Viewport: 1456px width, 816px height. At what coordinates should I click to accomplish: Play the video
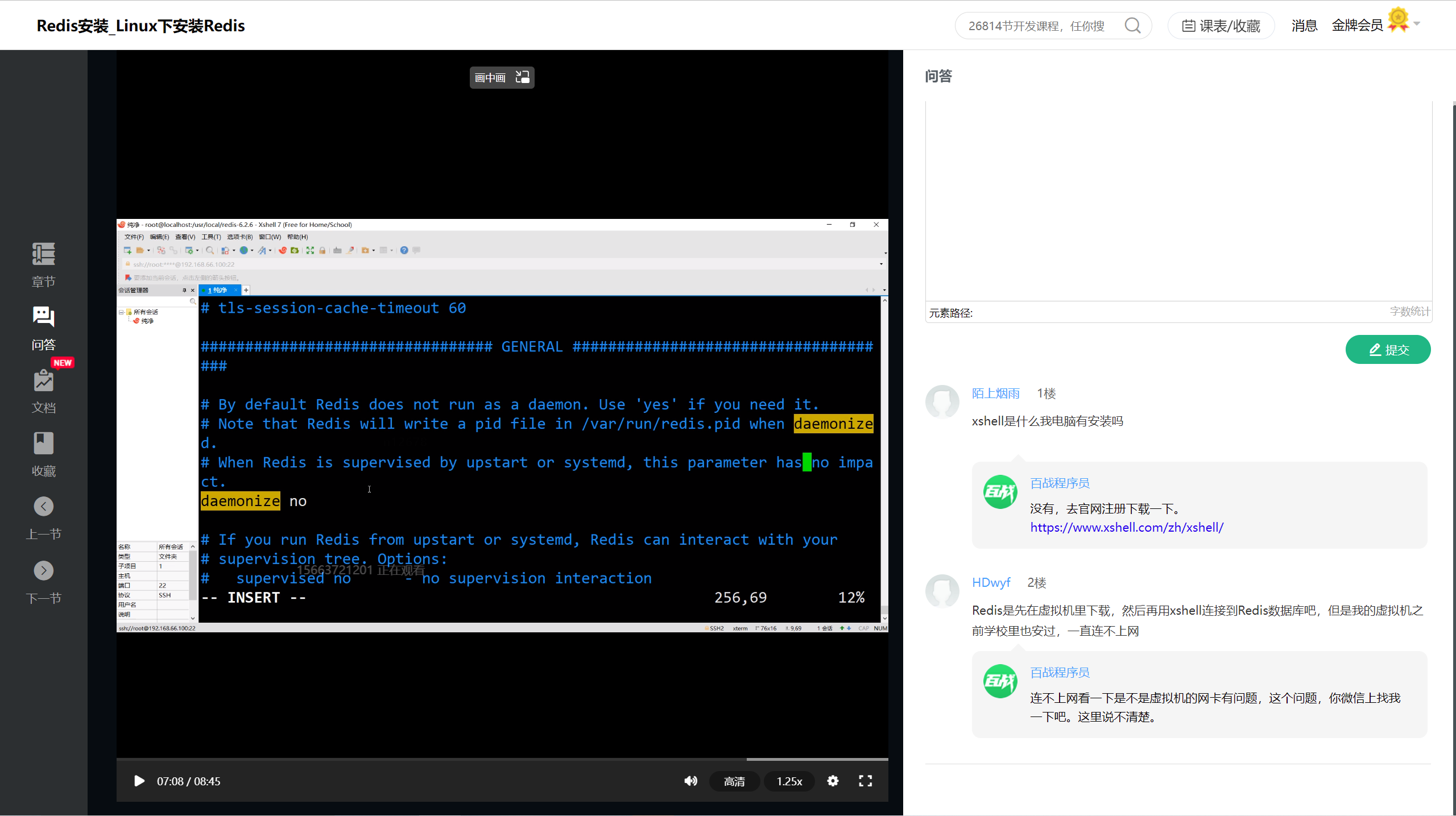coord(139,781)
